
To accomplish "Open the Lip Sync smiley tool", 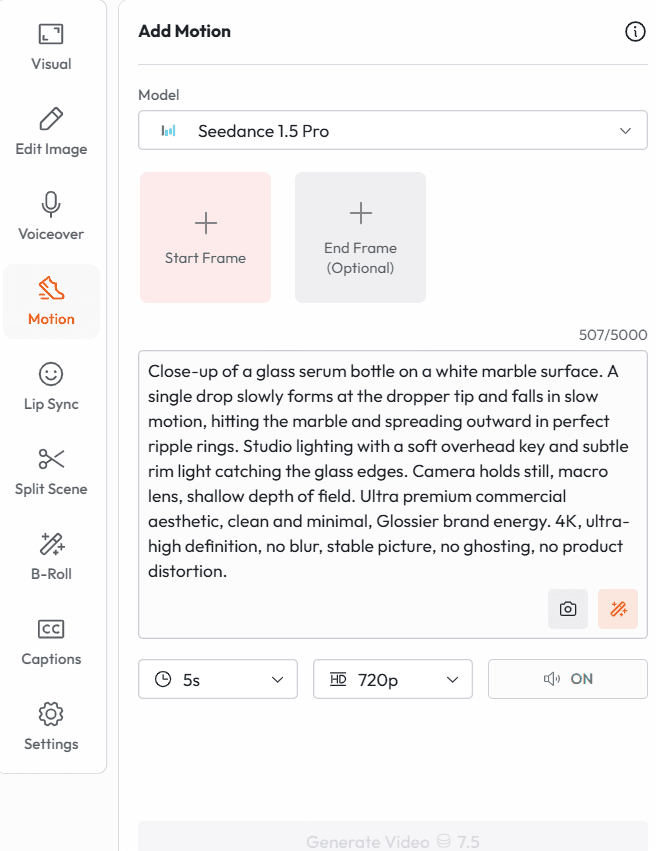I will [51, 387].
